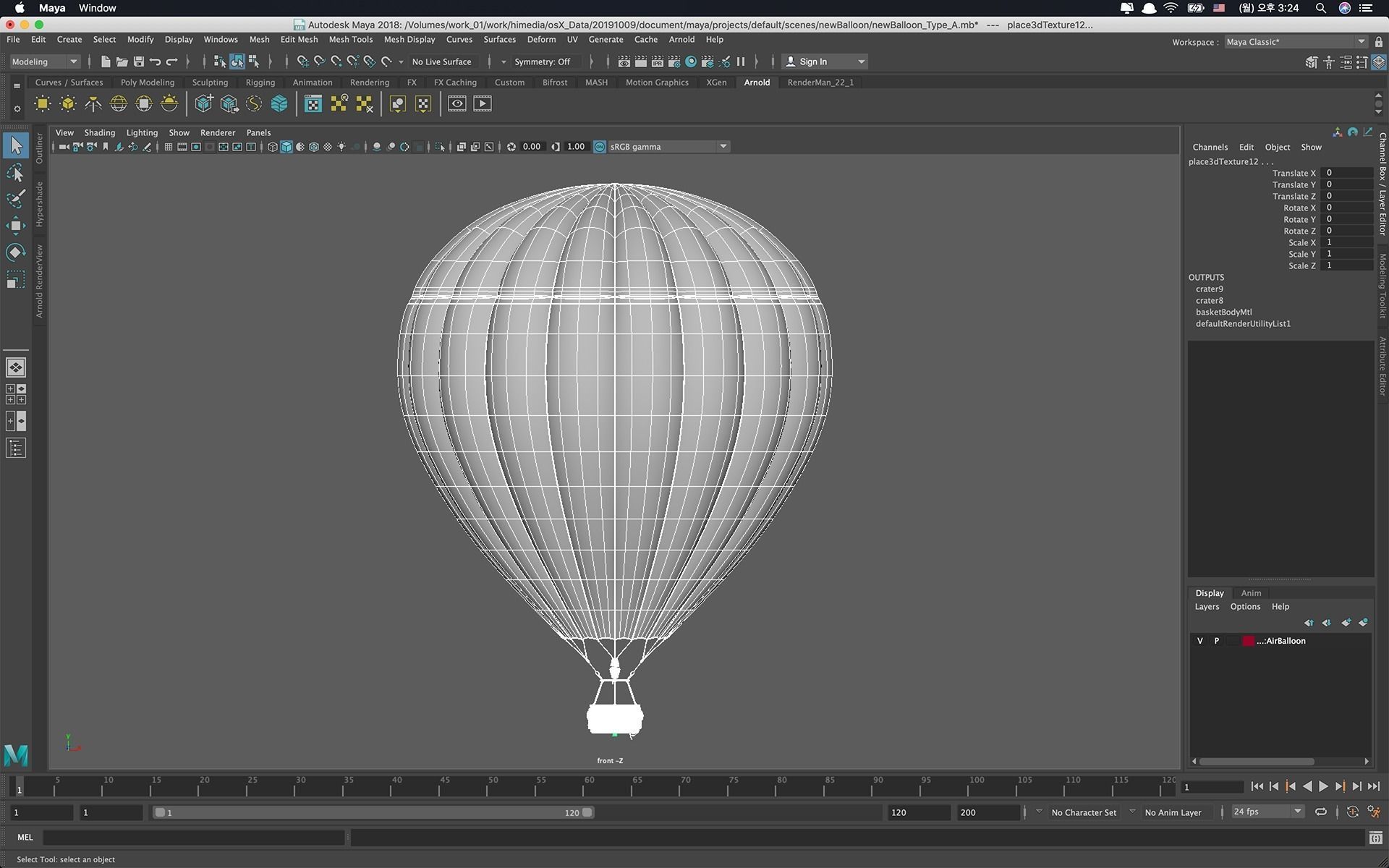This screenshot has width=1389, height=868.
Task: Click the layer editor horizontal scrollbar
Action: (x=1257, y=761)
